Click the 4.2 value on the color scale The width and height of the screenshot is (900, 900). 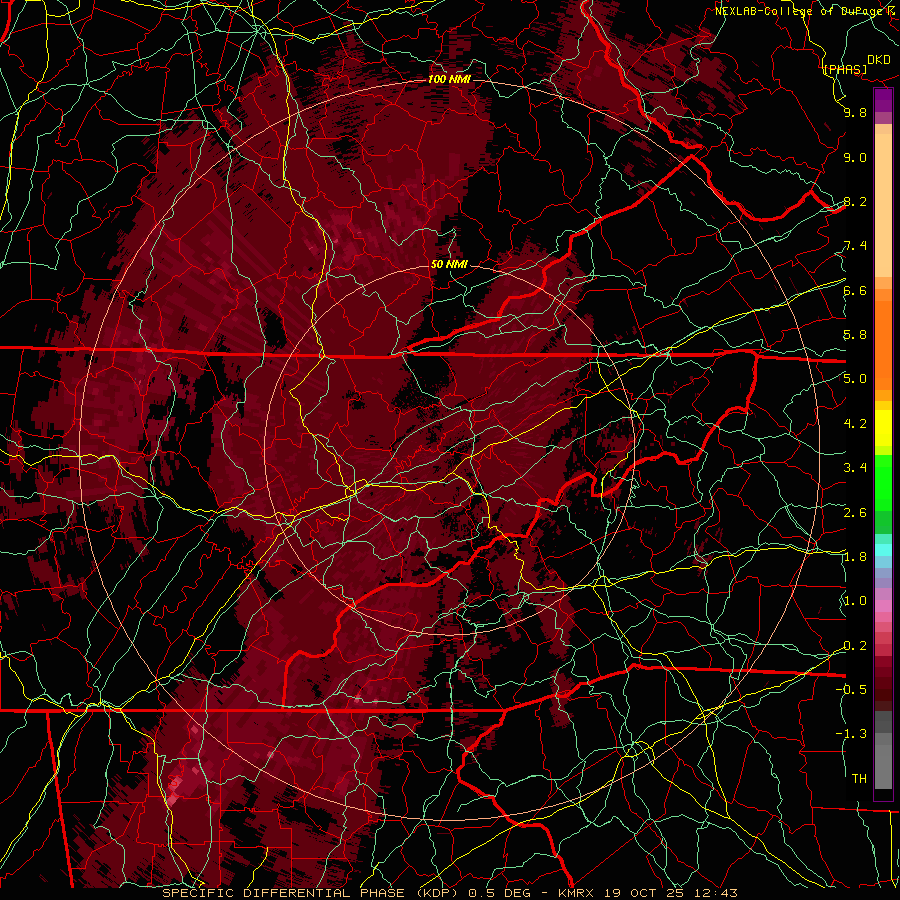coord(855,424)
